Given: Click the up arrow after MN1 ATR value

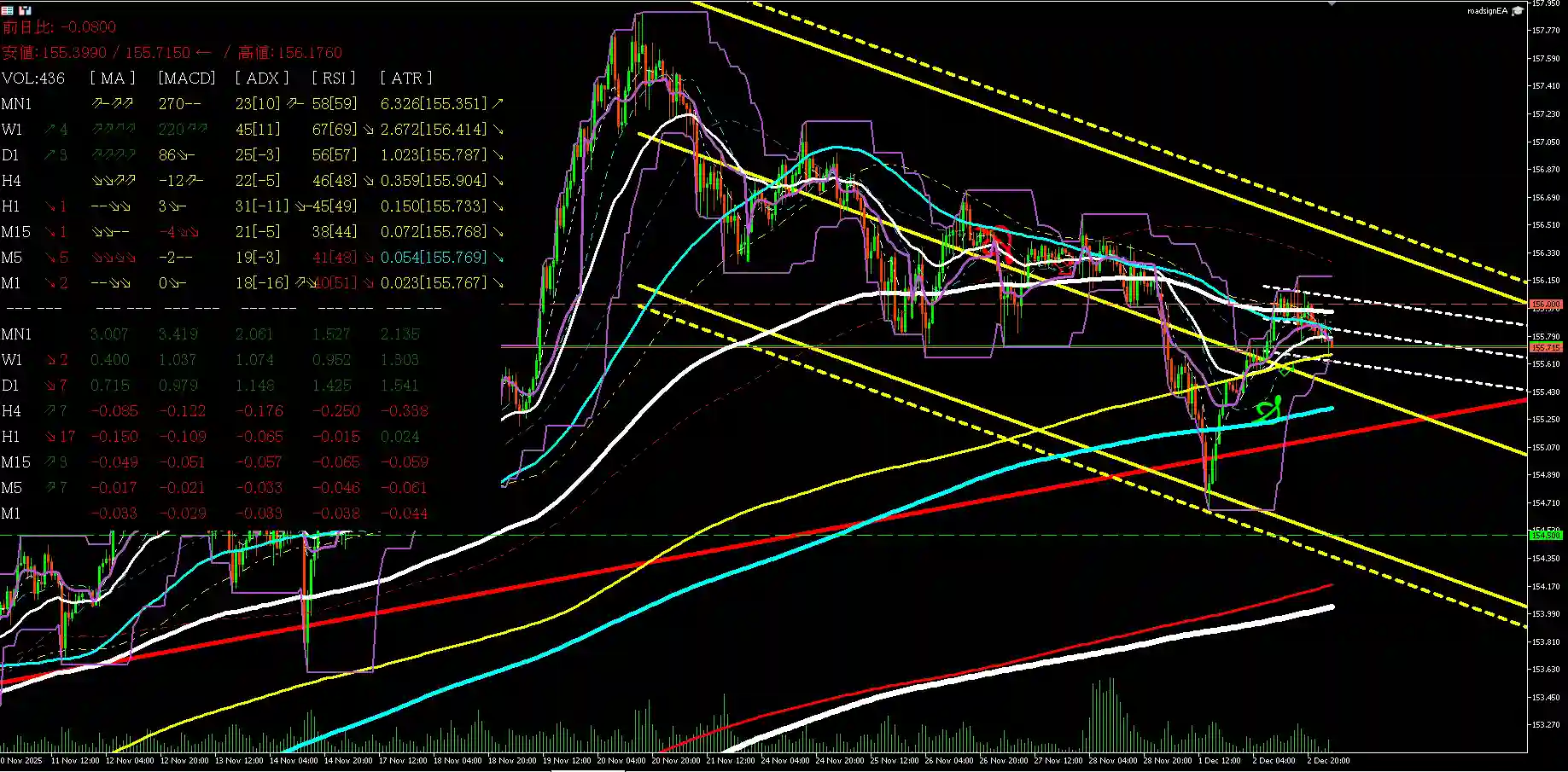Looking at the screenshot, I should pyautogui.click(x=498, y=103).
